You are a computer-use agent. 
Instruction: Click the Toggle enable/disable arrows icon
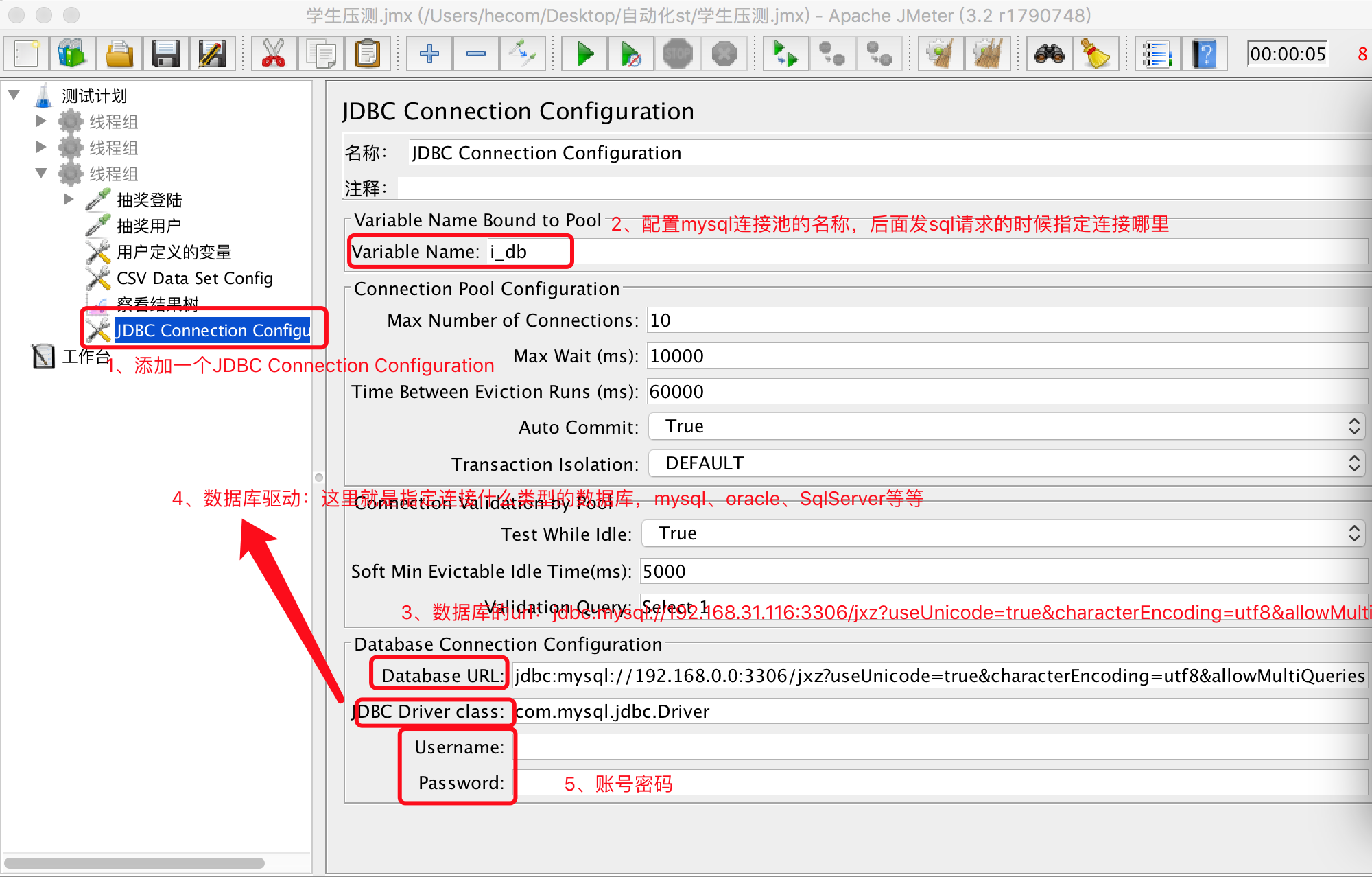[523, 54]
